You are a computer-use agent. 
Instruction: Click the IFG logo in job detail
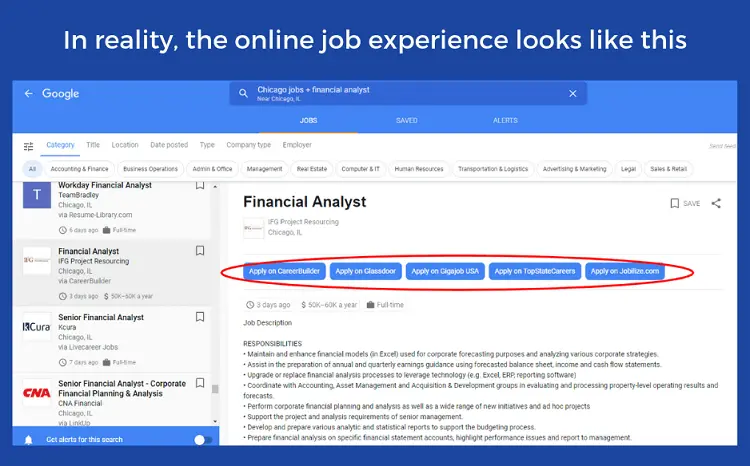[254, 228]
